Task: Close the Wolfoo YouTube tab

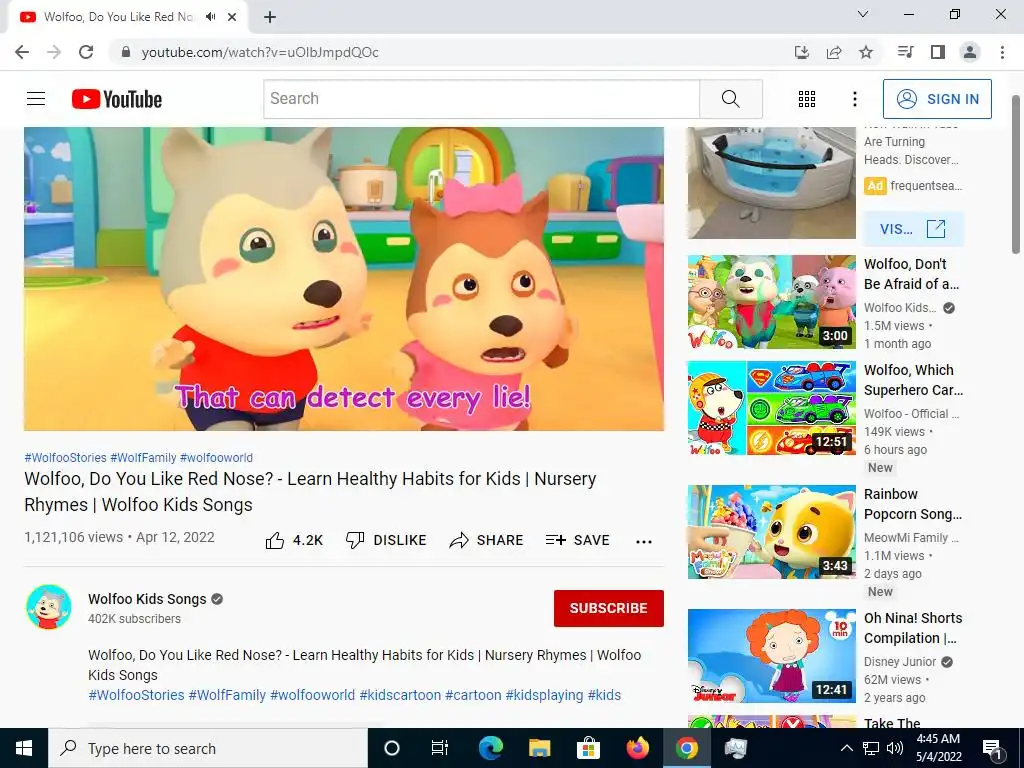Action: pyautogui.click(x=232, y=17)
